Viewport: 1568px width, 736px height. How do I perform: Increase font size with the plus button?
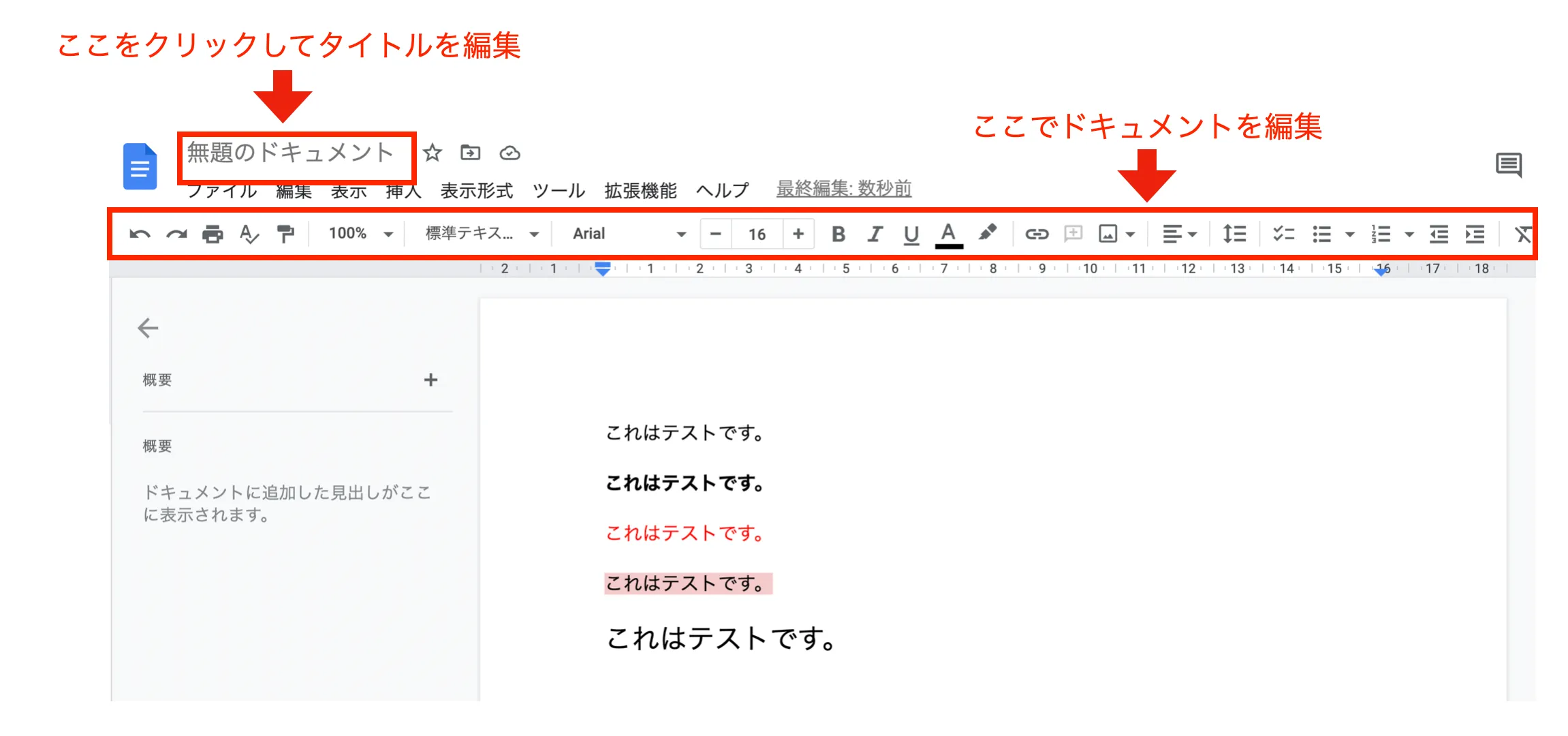click(798, 234)
